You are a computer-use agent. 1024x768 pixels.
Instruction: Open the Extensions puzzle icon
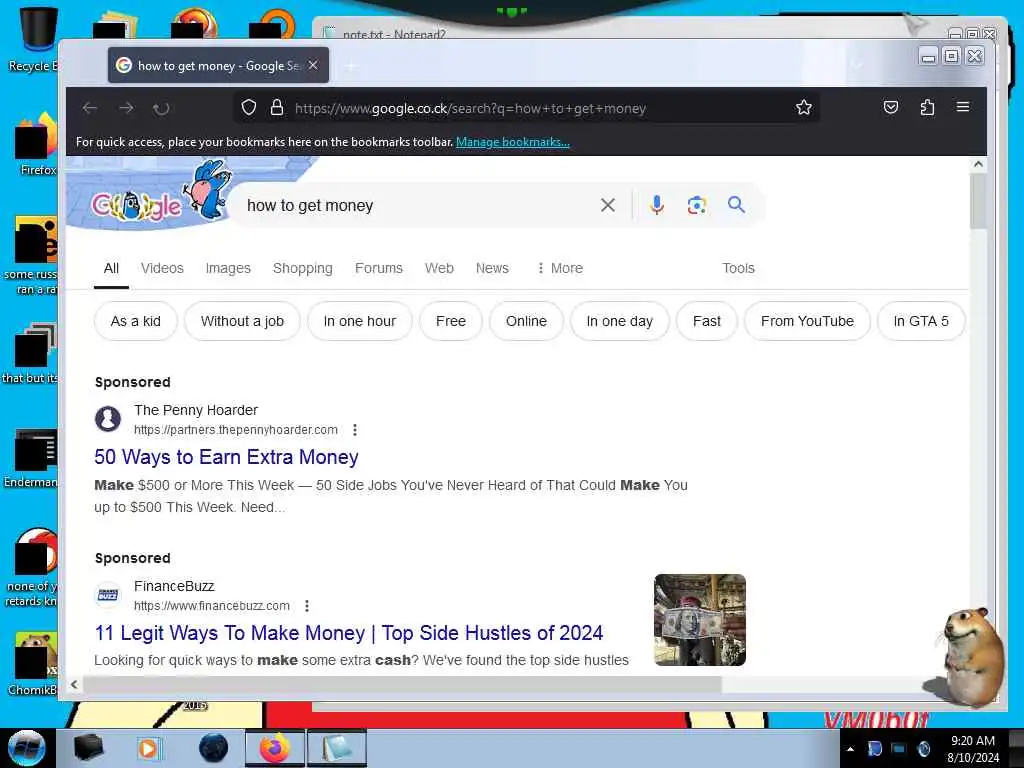tap(927, 107)
